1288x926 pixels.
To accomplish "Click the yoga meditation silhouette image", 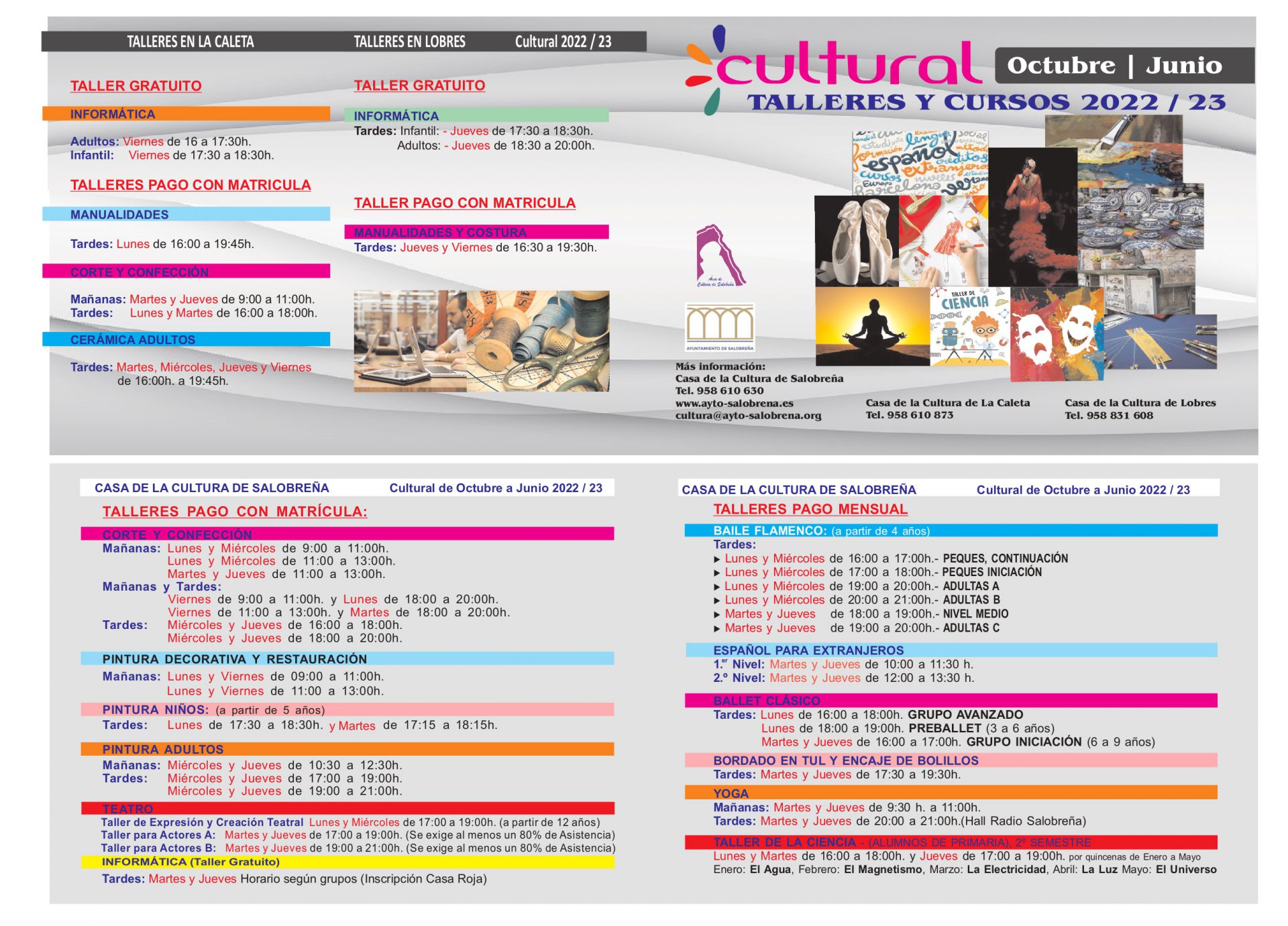I will coord(873,327).
